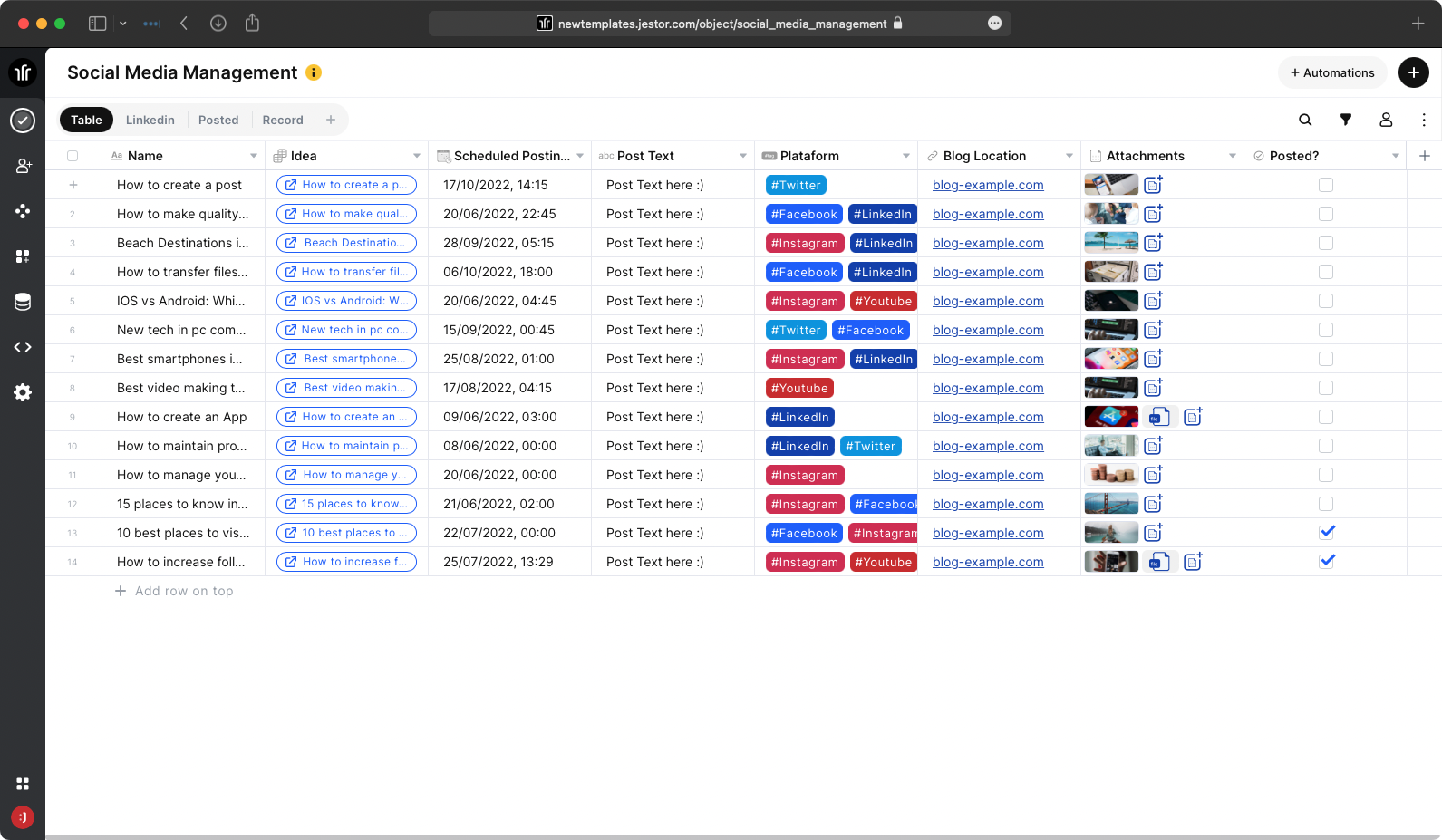Click the black plus add record button

1414,72
